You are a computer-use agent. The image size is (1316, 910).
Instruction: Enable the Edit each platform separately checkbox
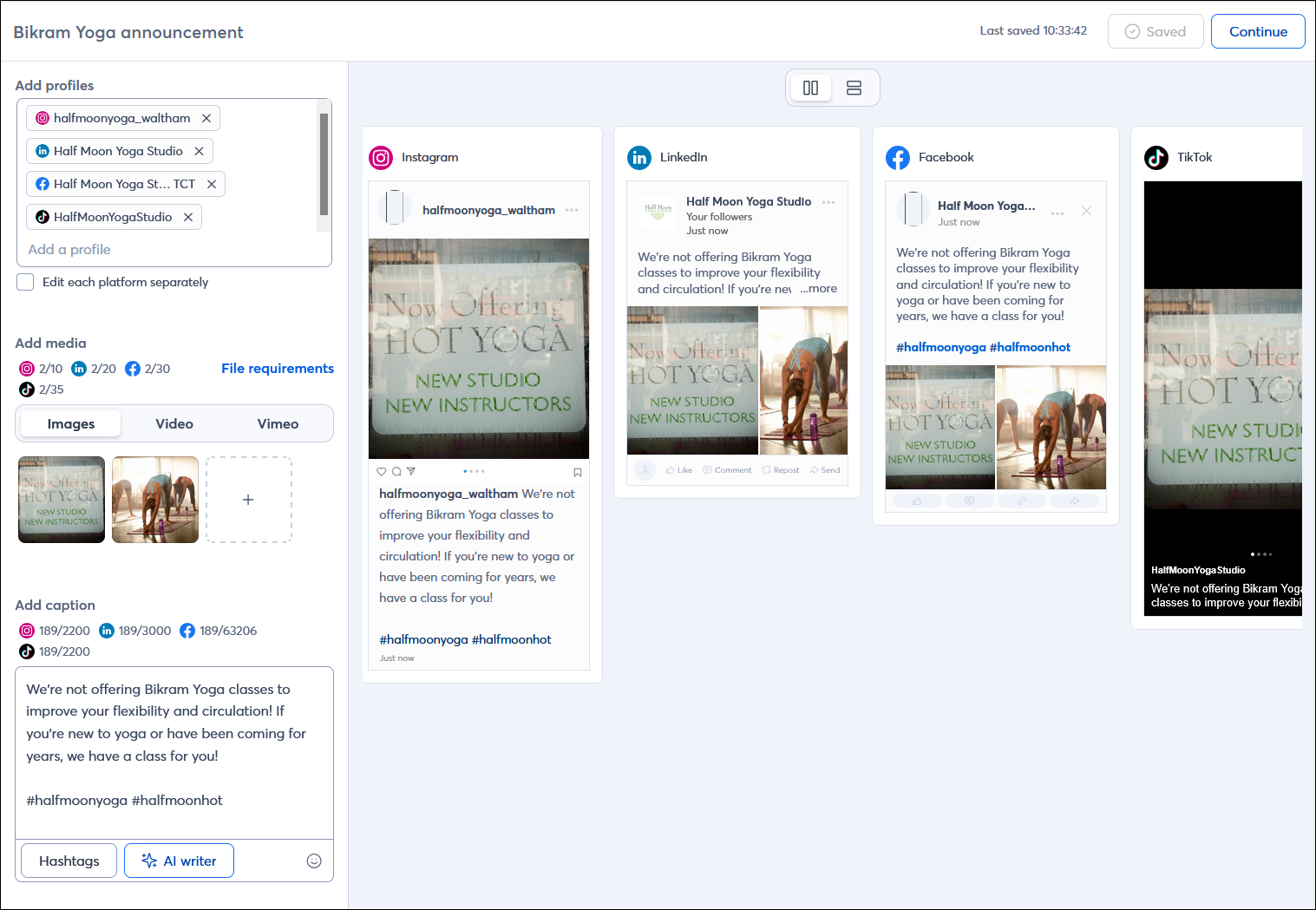25,282
